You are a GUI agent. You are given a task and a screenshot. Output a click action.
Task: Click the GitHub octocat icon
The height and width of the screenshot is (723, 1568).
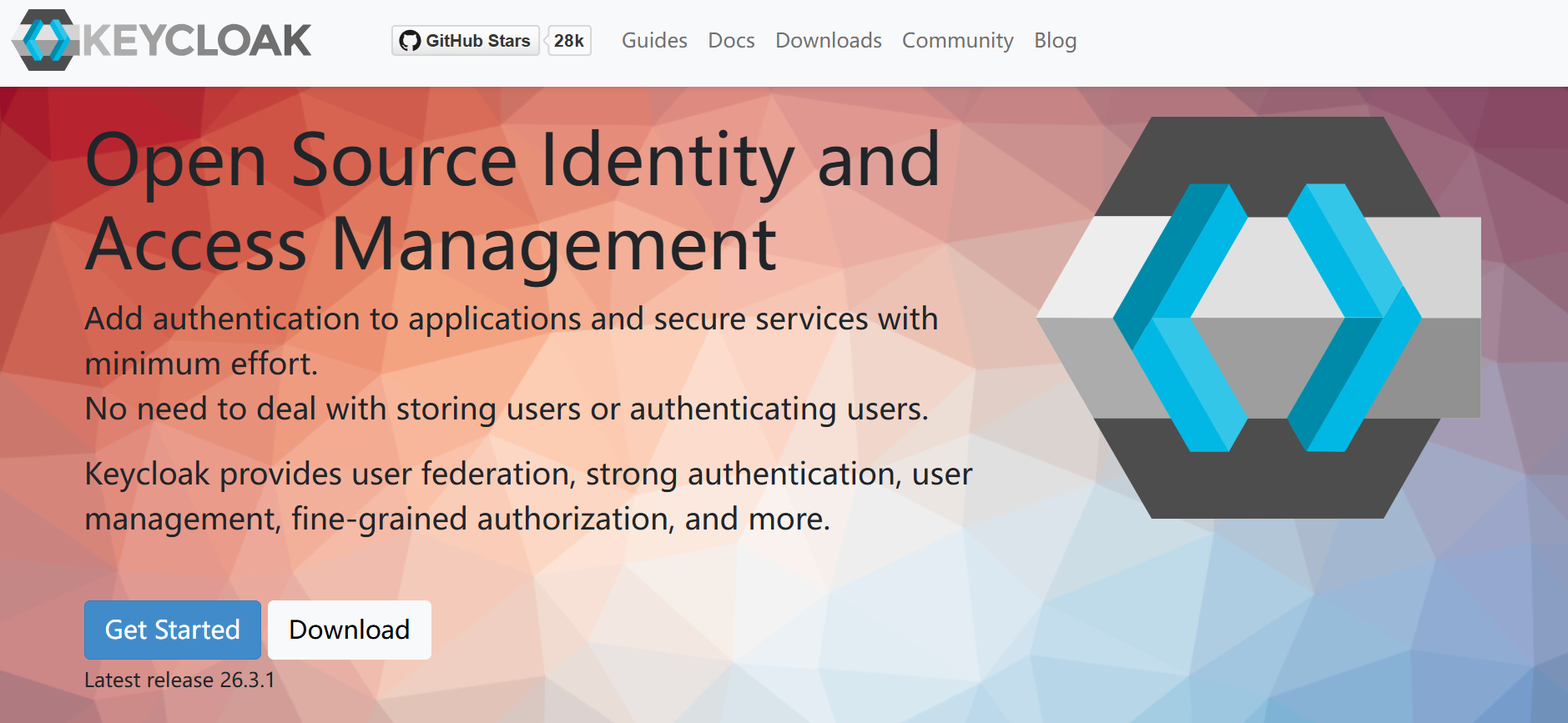(410, 41)
